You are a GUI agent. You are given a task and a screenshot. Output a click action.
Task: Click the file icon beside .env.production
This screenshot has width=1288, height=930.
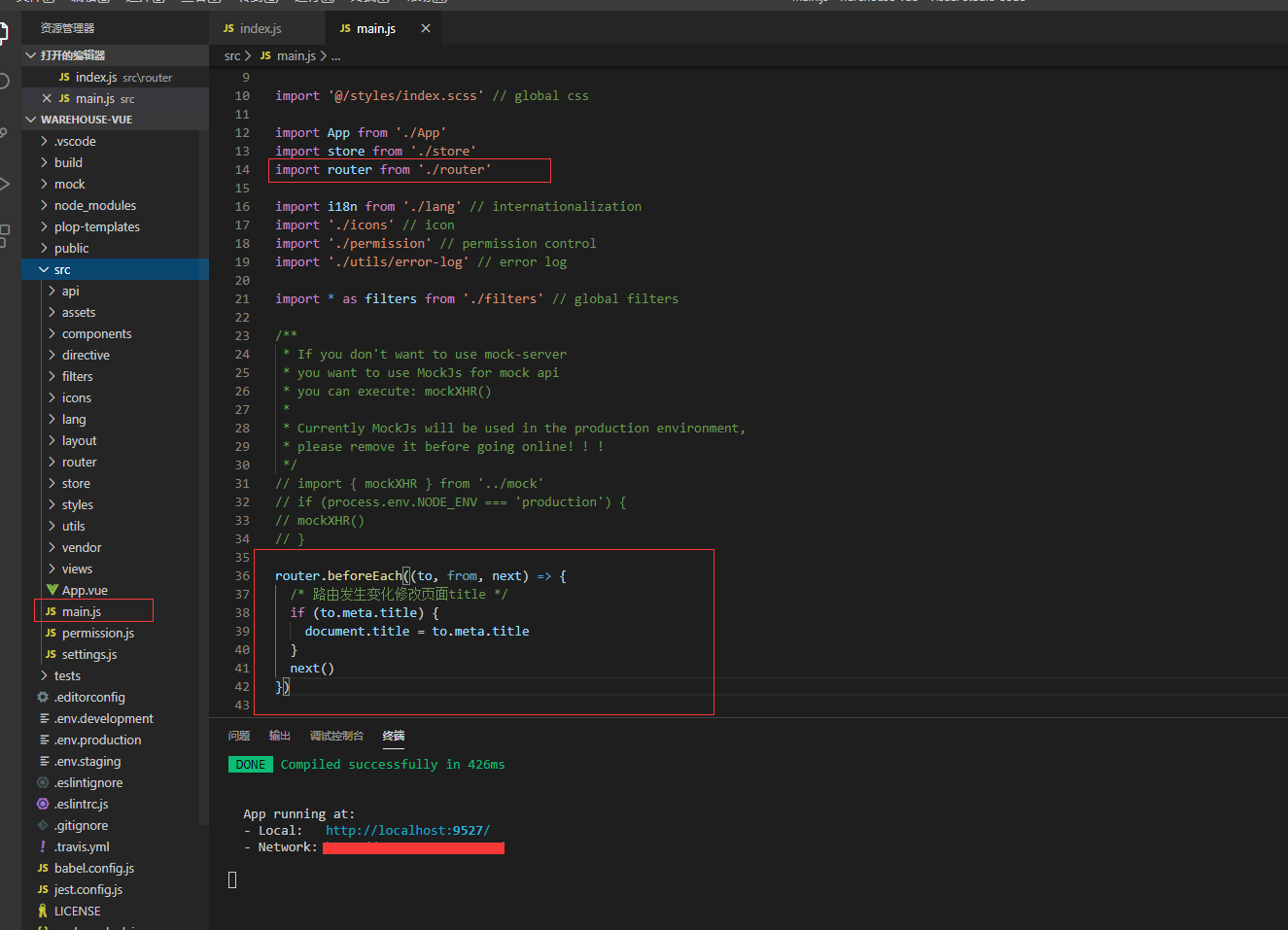44,740
